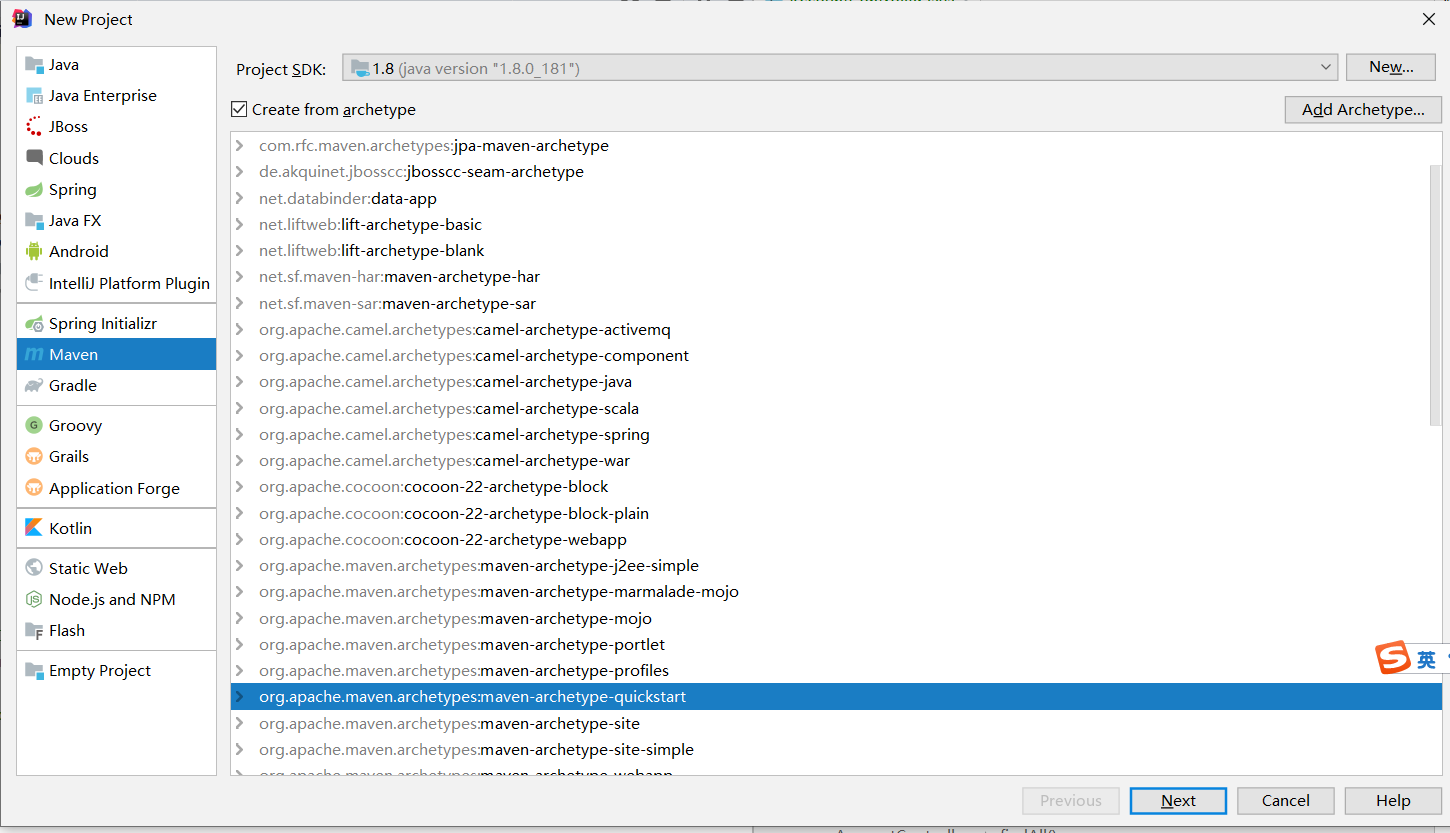1450x833 pixels.
Task: Expand maven-archetype-quickstart chevron
Action: tap(240, 697)
